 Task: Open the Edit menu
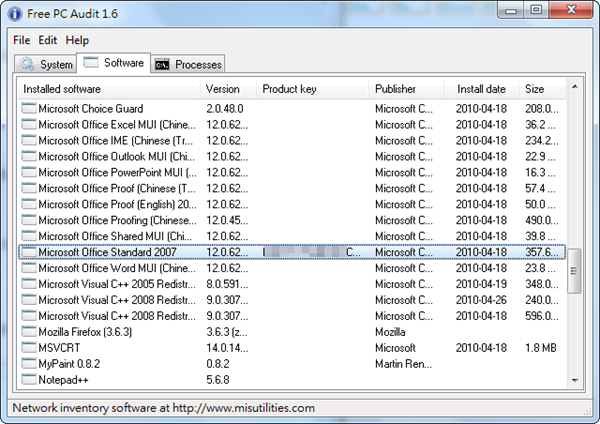click(x=47, y=40)
